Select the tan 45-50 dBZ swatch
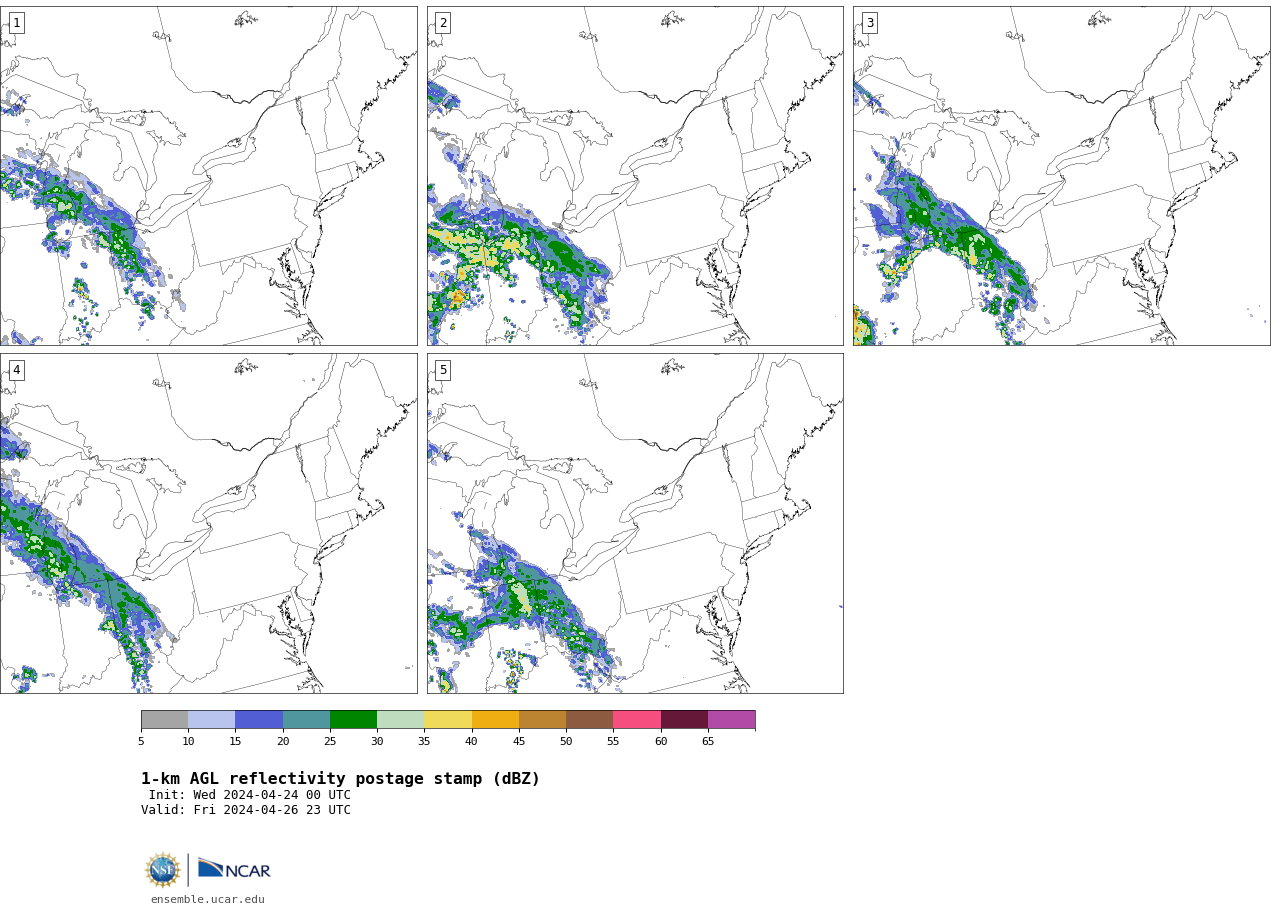 tap(542, 720)
